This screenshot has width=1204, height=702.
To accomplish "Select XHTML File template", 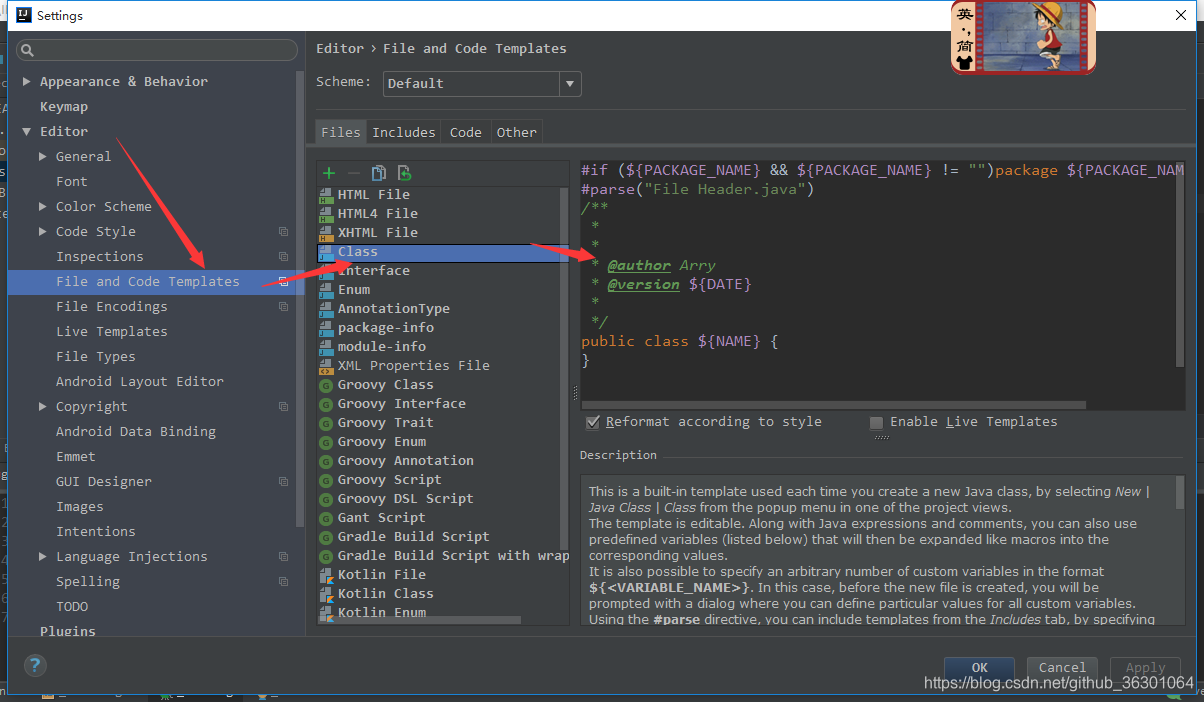I will coord(378,233).
